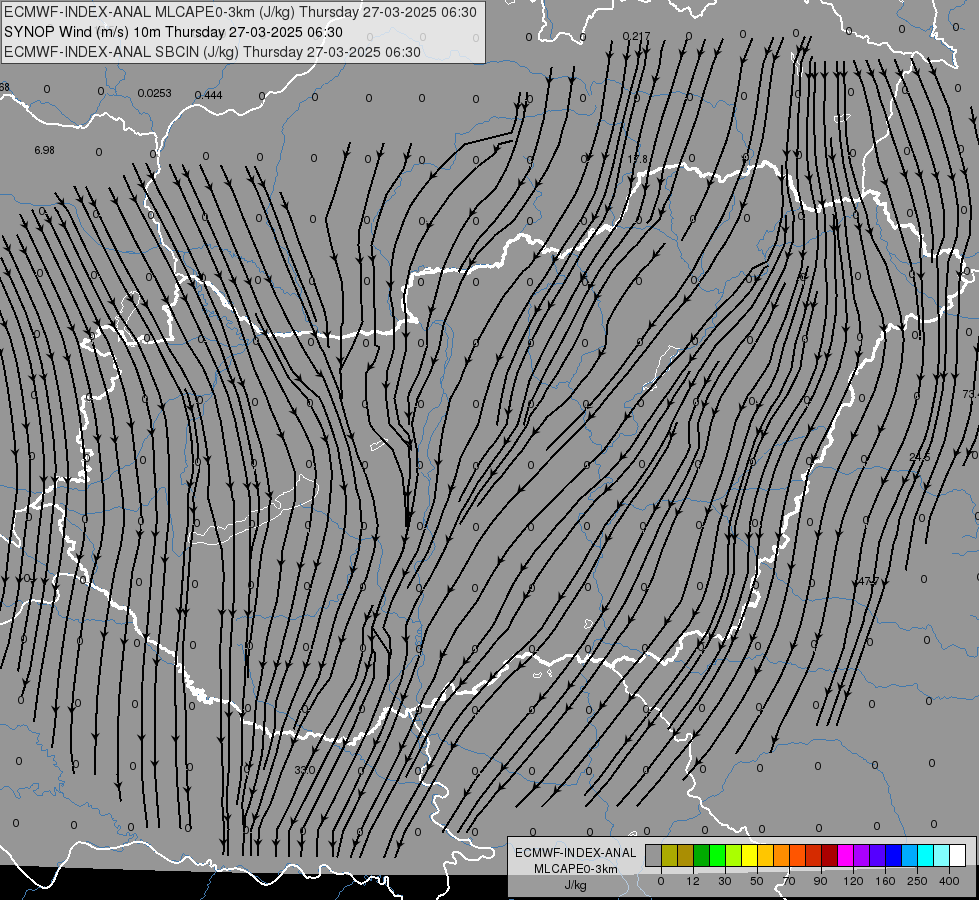Choose the pure blue legend swatch
Screen dimensions: 979x900
coord(893,855)
